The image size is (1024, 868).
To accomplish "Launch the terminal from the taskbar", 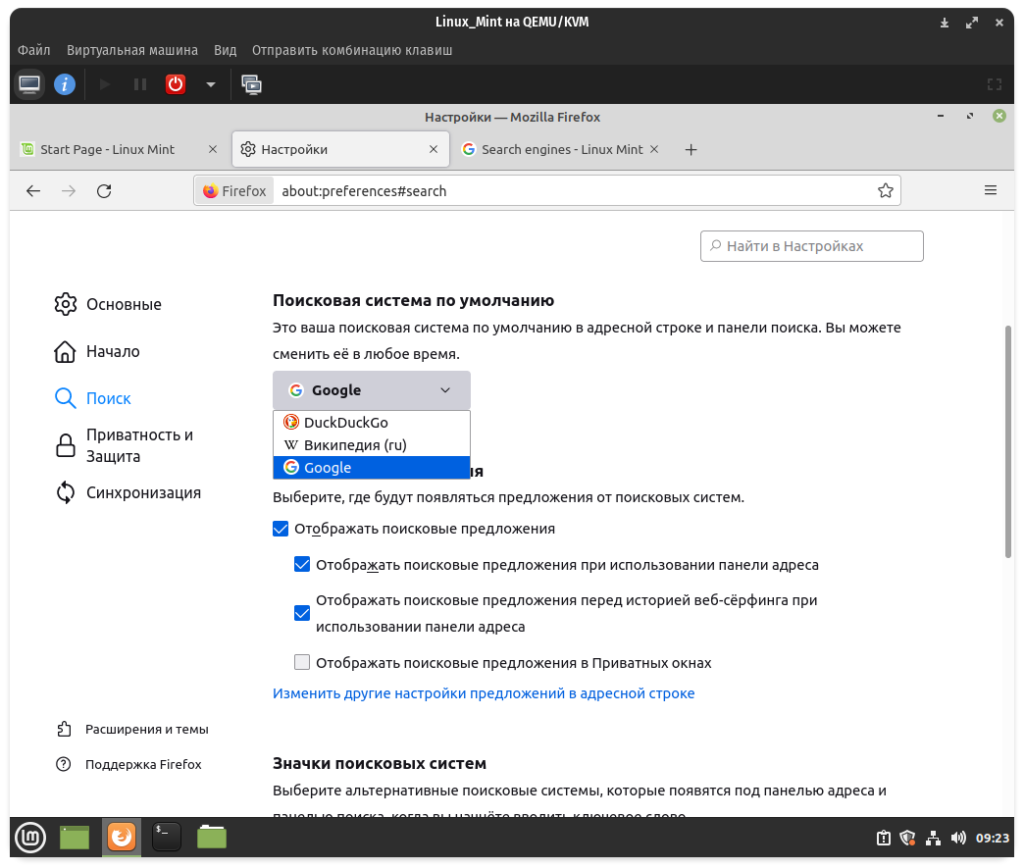I will point(167,837).
